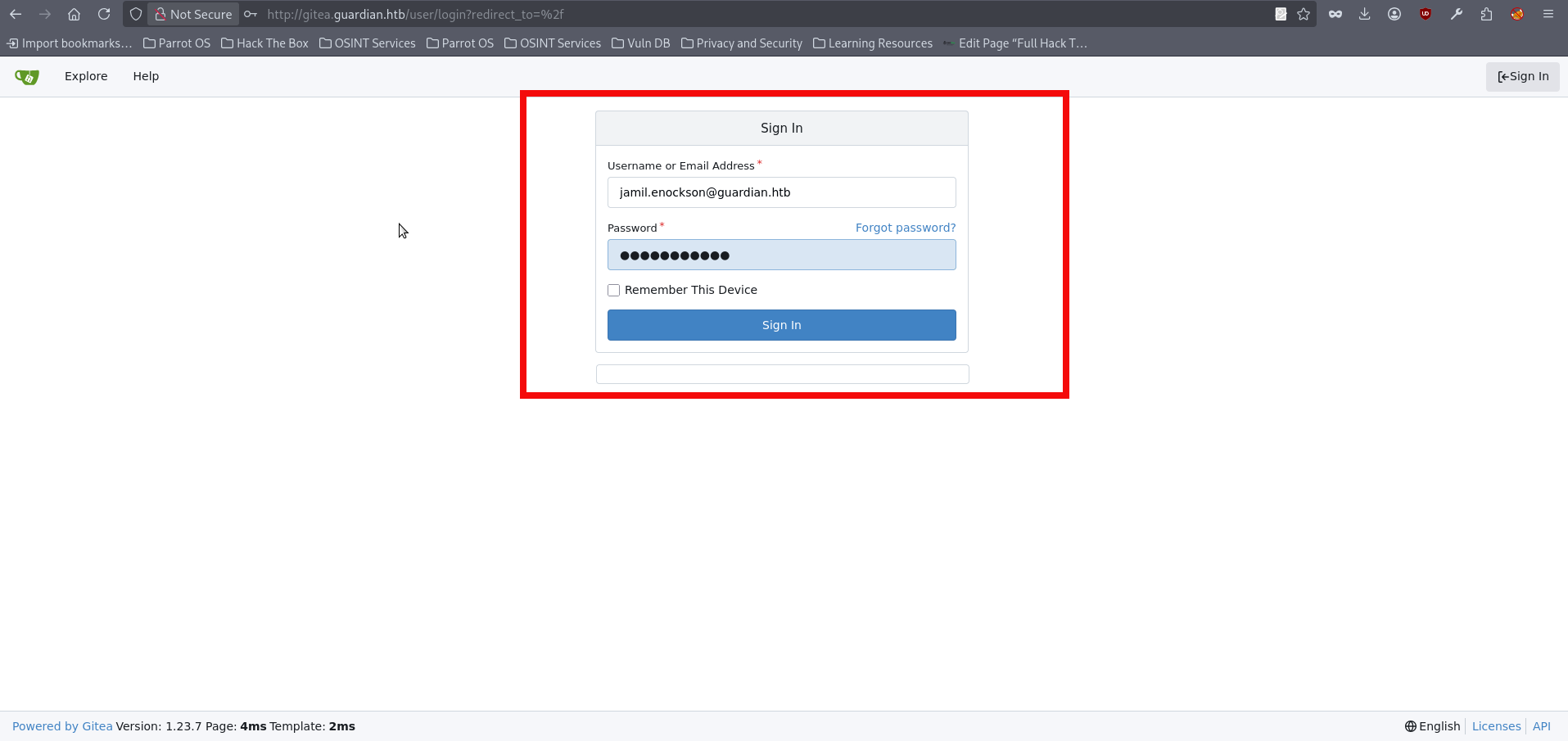The height and width of the screenshot is (741, 1568).
Task: Expand the Hack The Box bookmarks folder
Action: (264, 43)
